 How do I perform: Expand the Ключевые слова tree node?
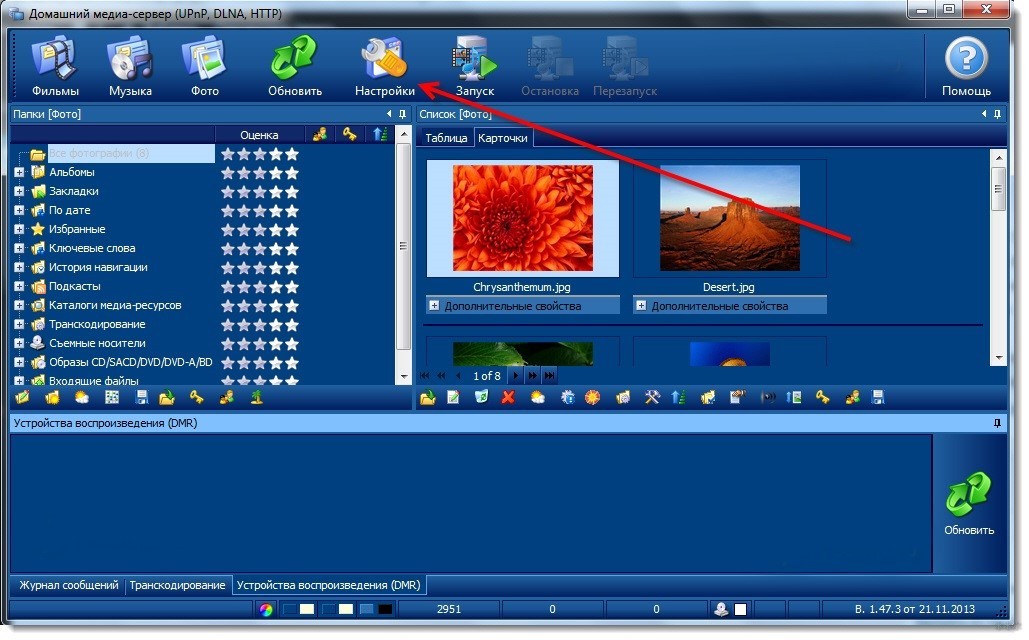click(19, 248)
